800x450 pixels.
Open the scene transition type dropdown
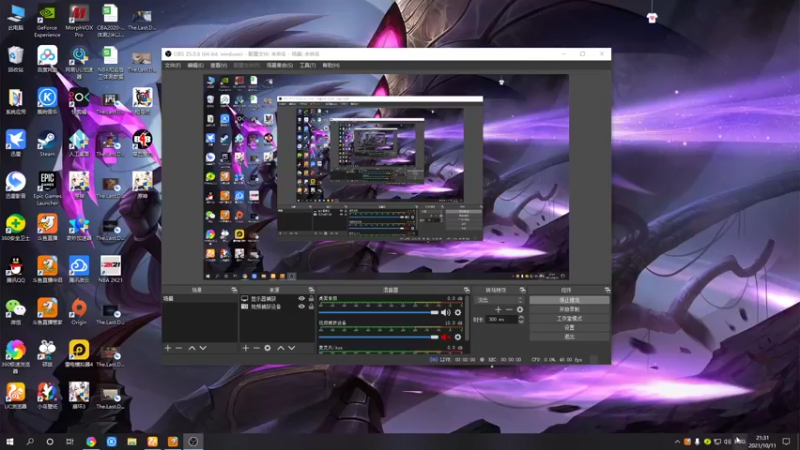click(x=499, y=300)
